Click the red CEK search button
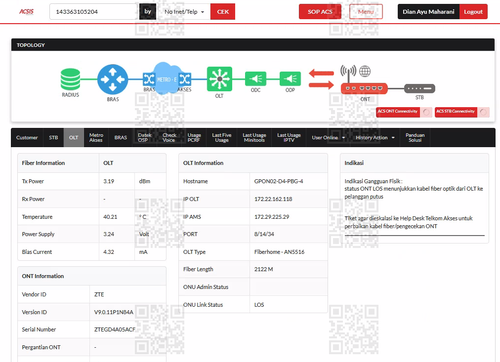Image resolution: width=500 pixels, height=362 pixels. click(x=223, y=12)
